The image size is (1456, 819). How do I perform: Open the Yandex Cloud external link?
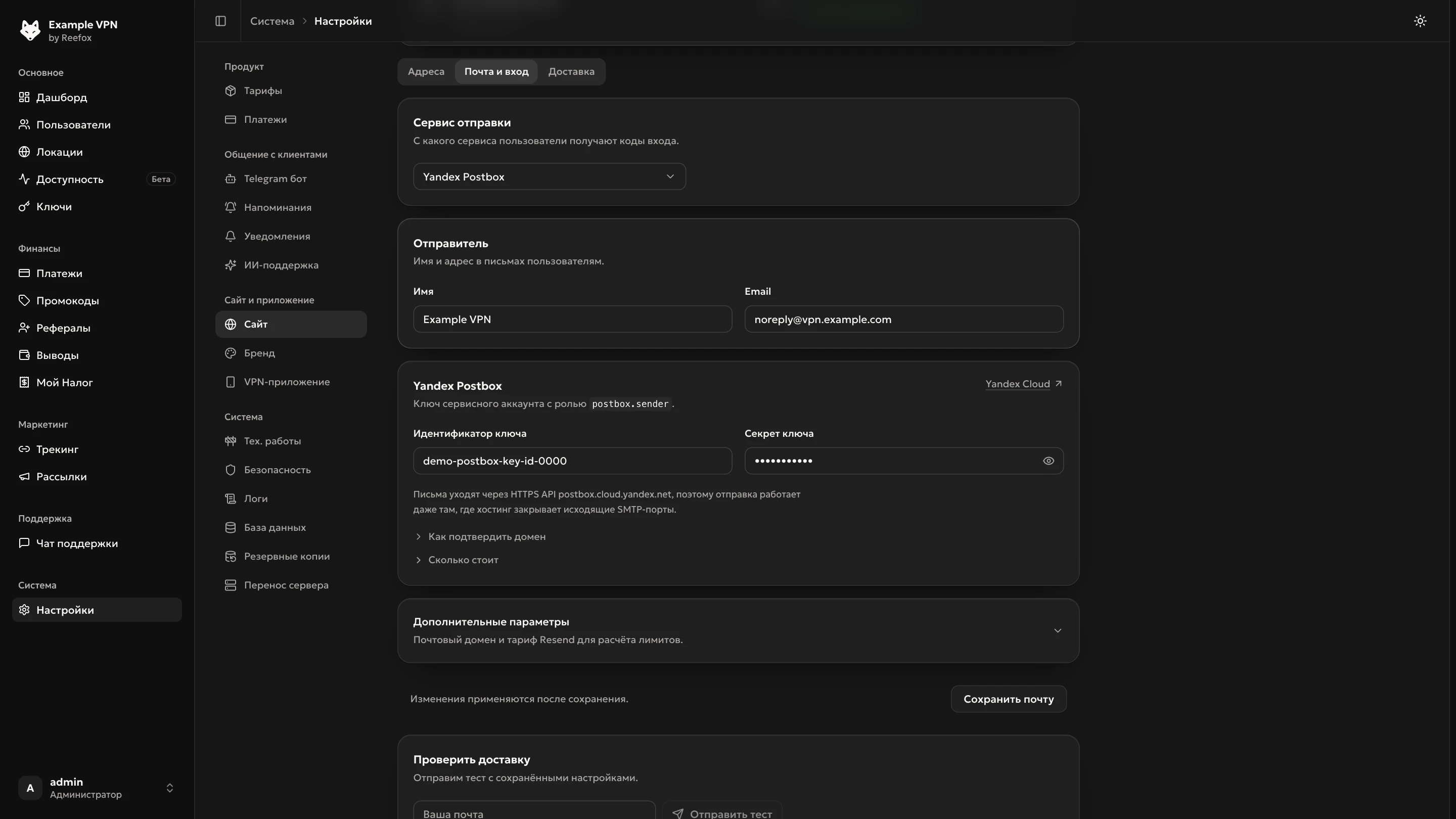point(1024,384)
